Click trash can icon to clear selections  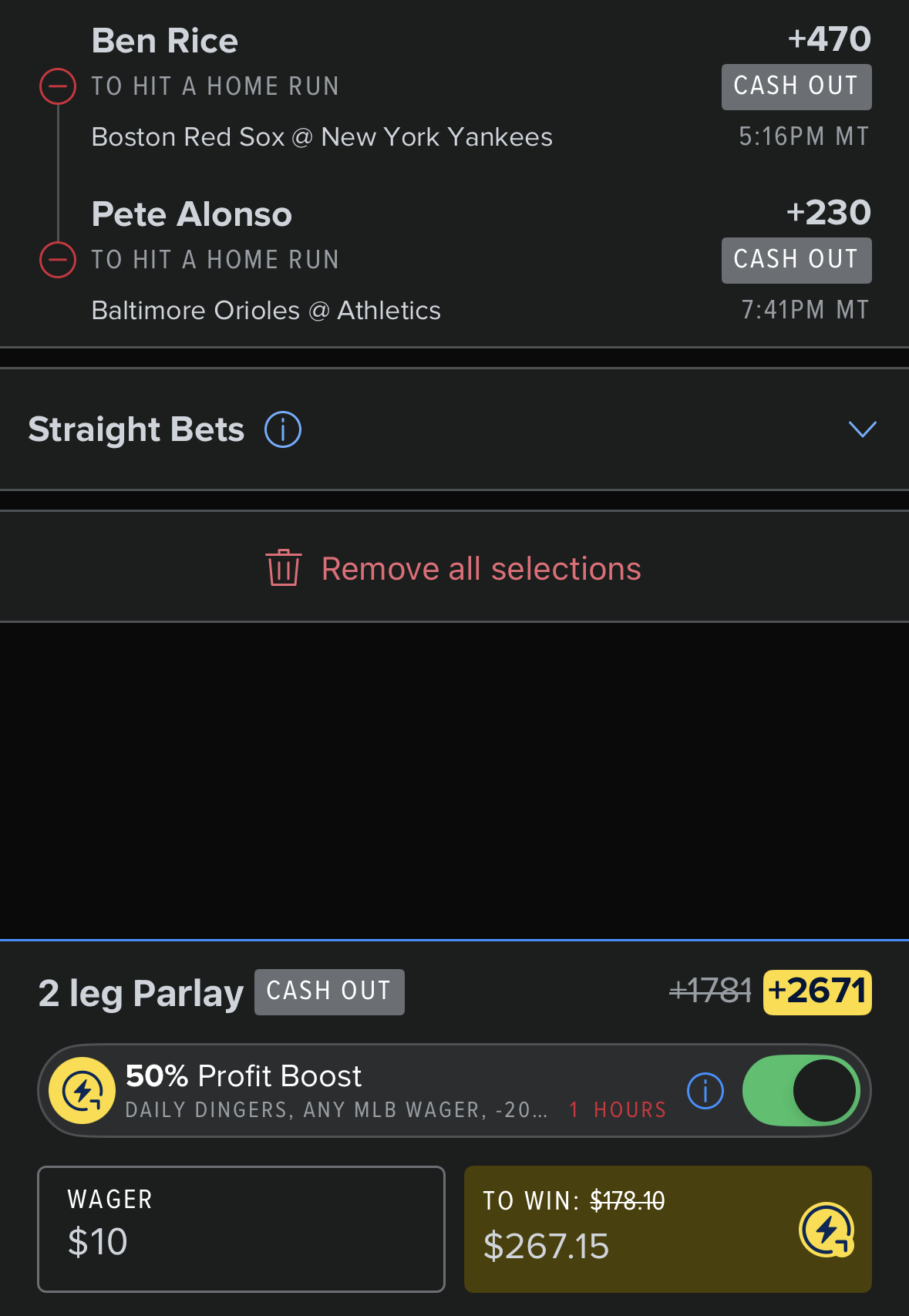pos(284,568)
